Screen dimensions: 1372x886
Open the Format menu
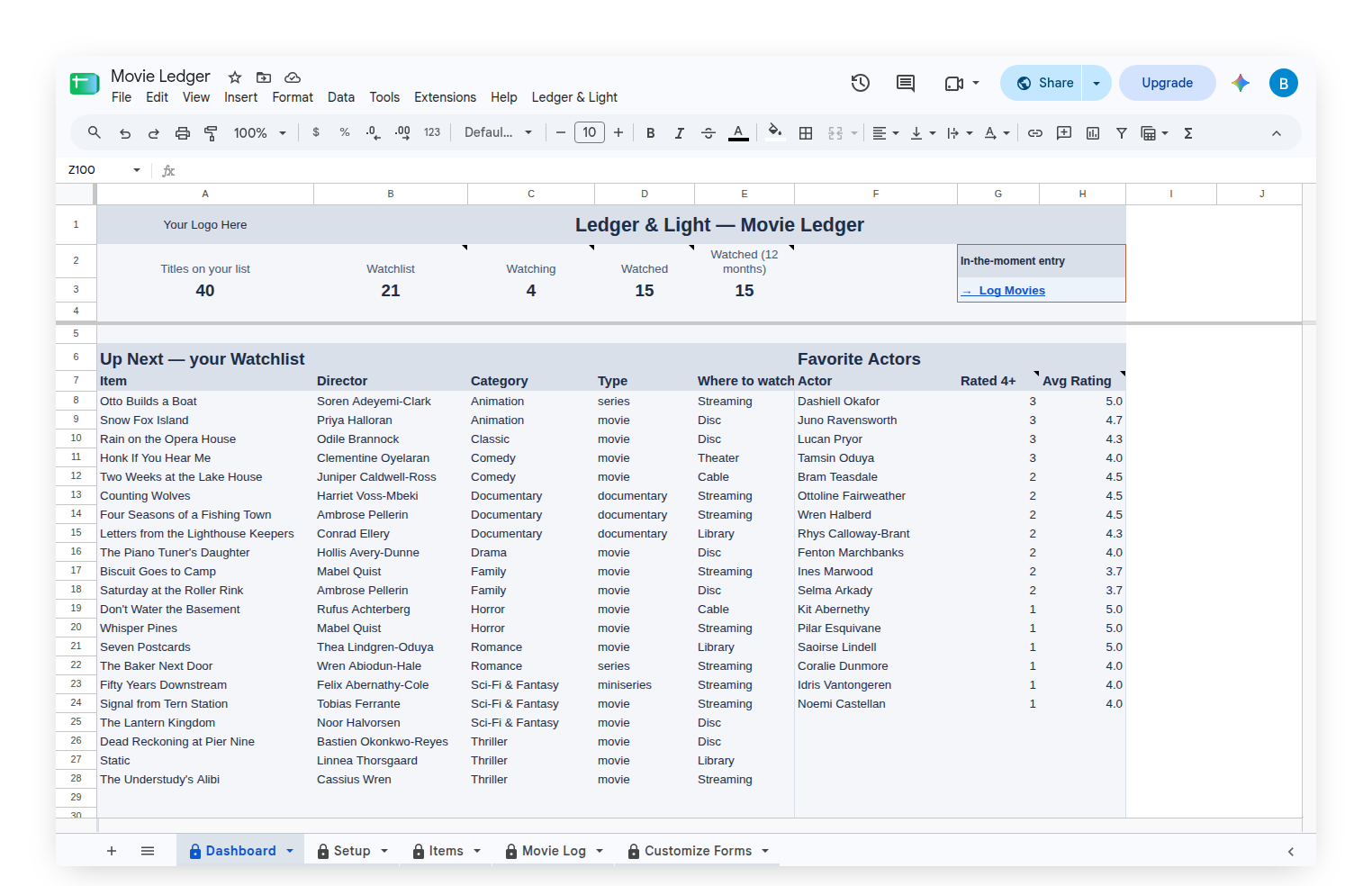click(293, 97)
